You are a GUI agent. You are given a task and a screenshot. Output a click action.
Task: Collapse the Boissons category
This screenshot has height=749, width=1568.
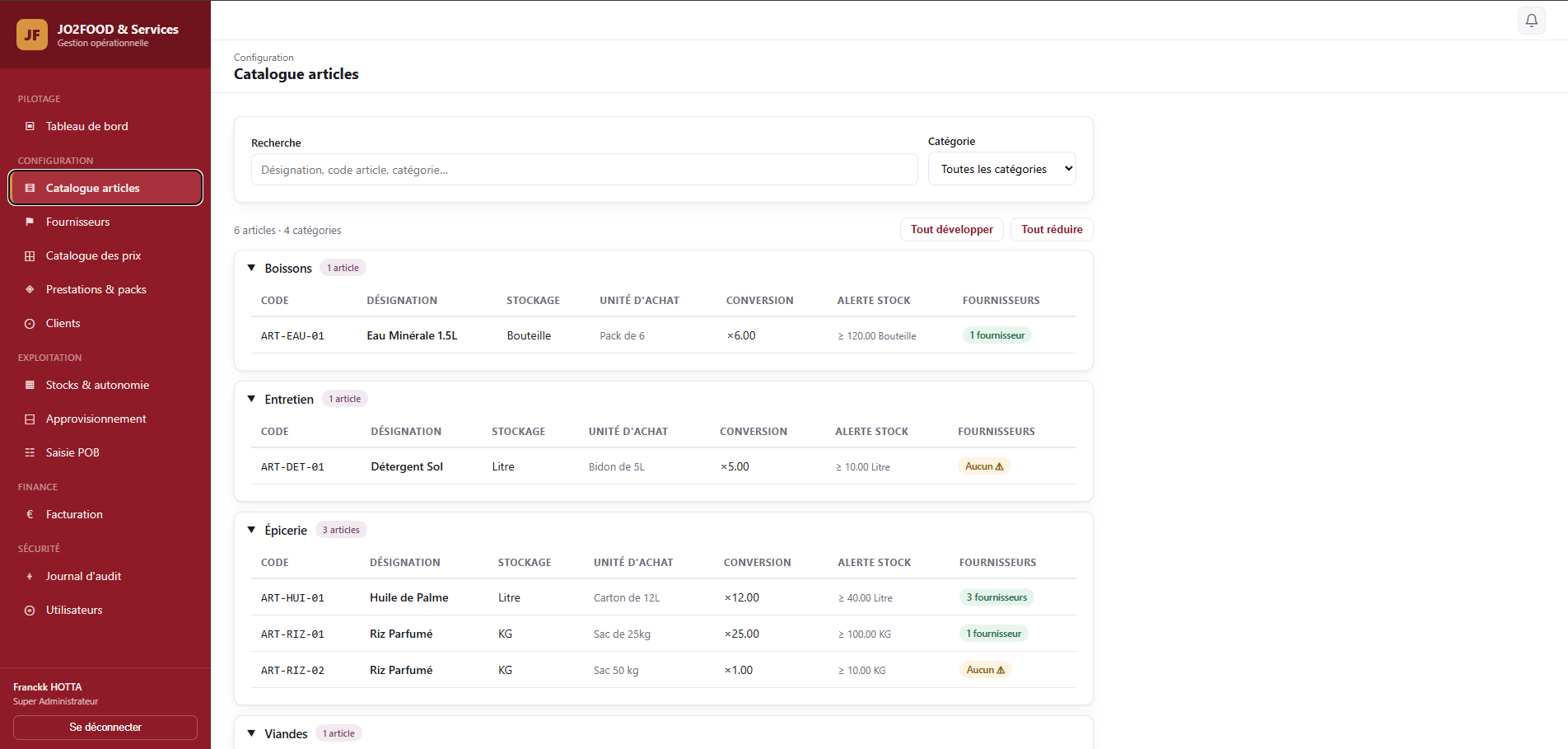pyautogui.click(x=251, y=268)
